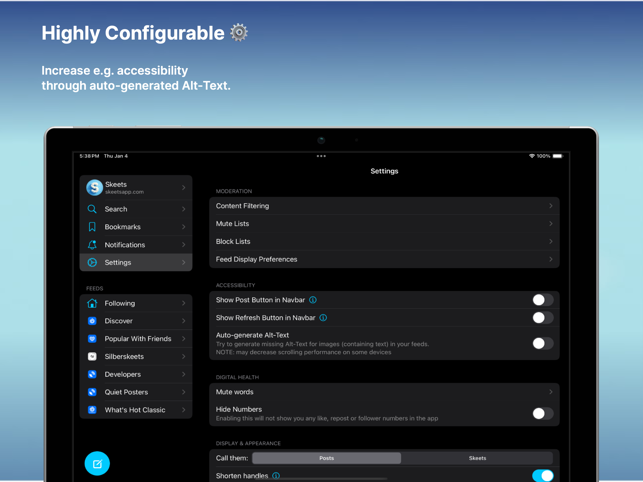643x482 pixels.
Task: Open the Popular With Friends feed
Action: (x=136, y=339)
